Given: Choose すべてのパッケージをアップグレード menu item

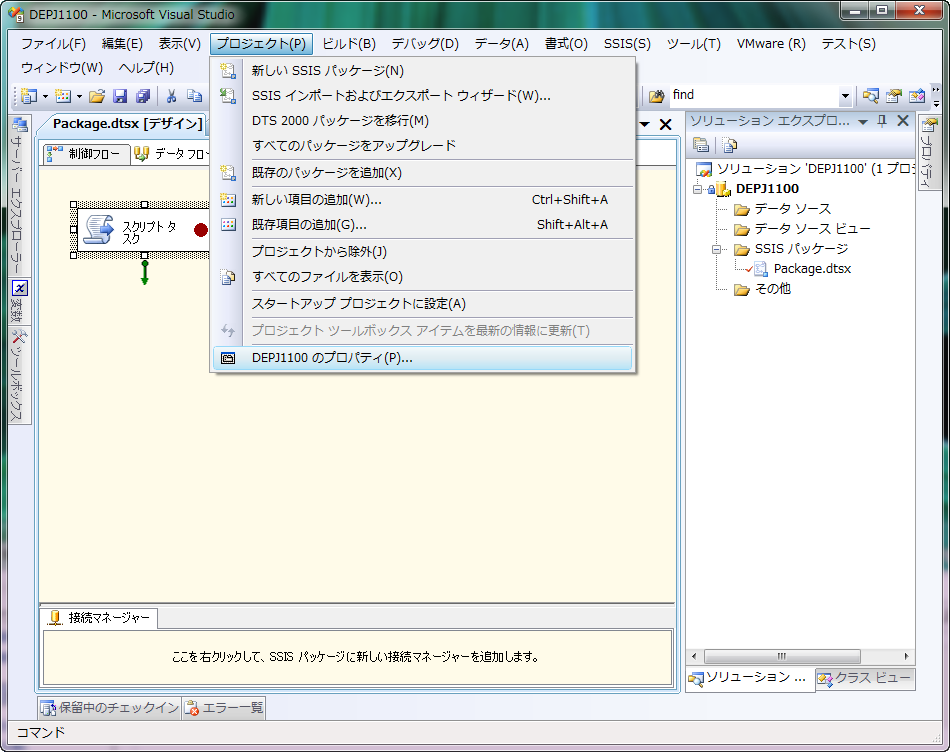Looking at the screenshot, I should tap(422, 145).
